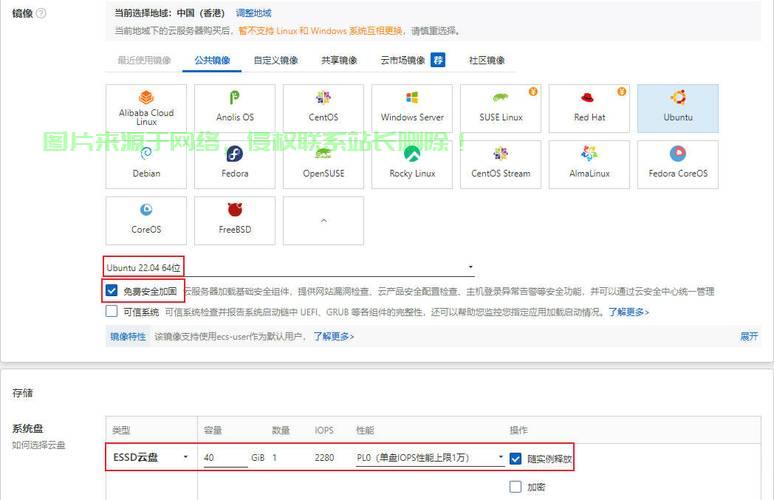The width and height of the screenshot is (774, 500).
Task: Select the Debian image tile
Action: [146, 164]
